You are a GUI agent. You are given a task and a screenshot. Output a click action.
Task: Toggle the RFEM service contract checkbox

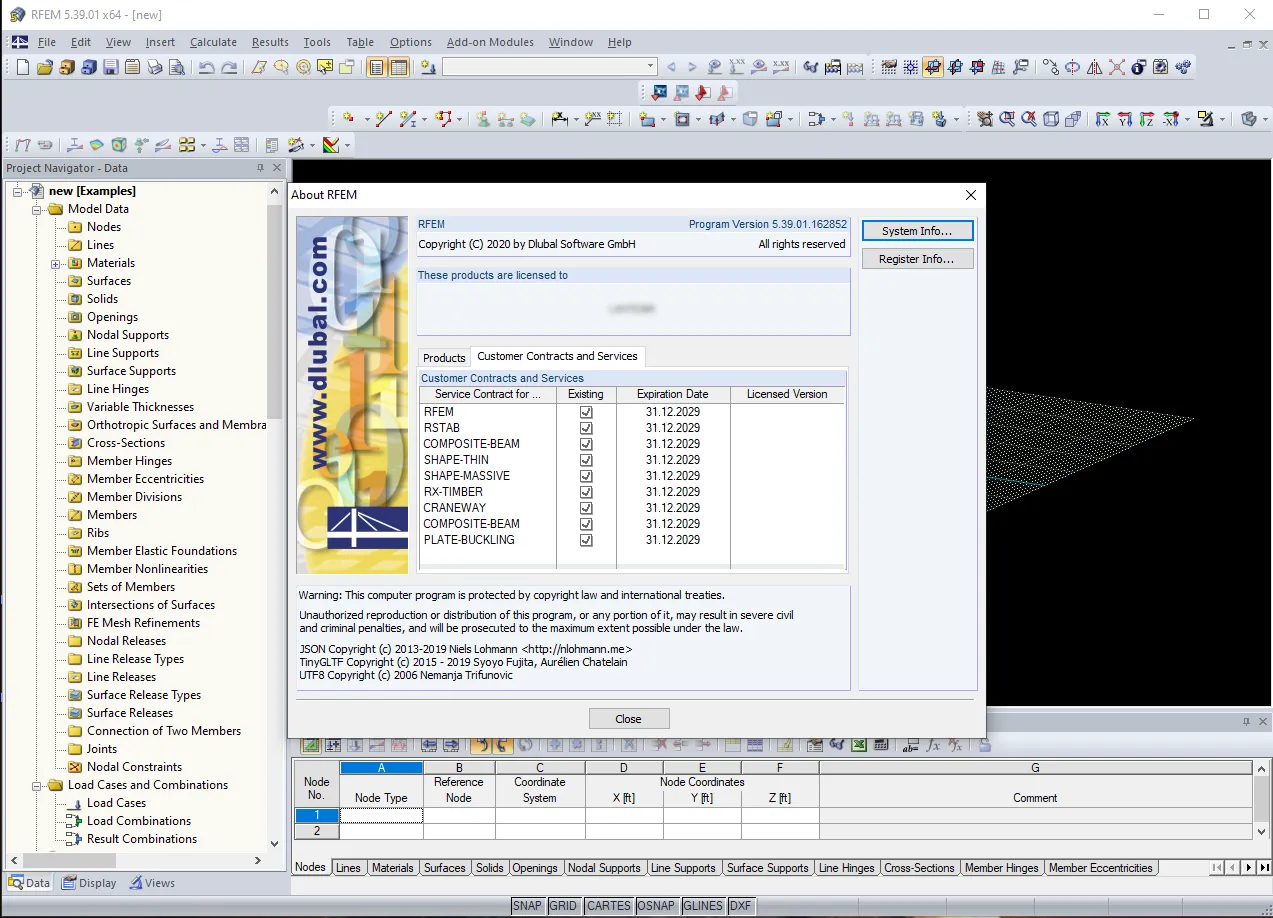pyautogui.click(x=586, y=412)
